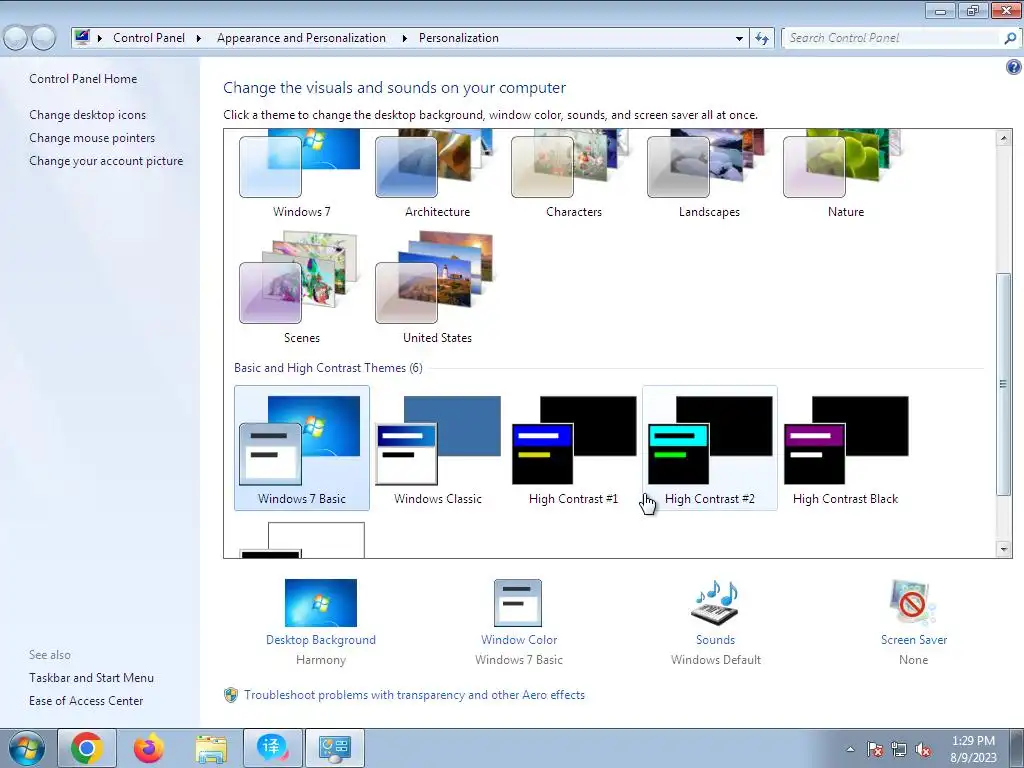Viewport: 1024px width, 768px height.
Task: Open Windows Explorer from the taskbar
Action: 211,748
